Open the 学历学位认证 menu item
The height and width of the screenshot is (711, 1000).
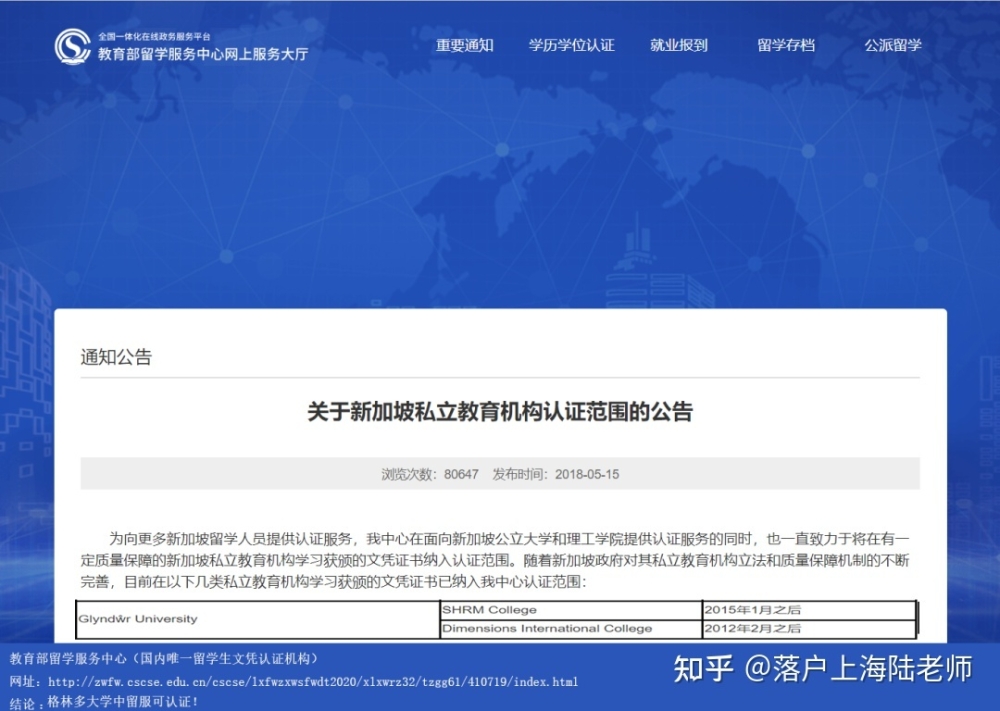(571, 45)
